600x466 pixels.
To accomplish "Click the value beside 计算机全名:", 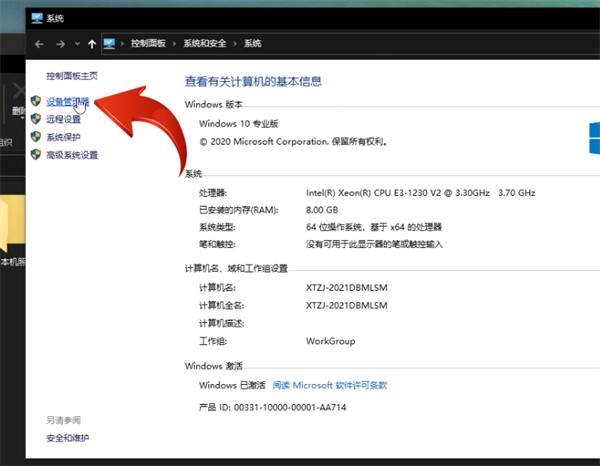I will (347, 305).
